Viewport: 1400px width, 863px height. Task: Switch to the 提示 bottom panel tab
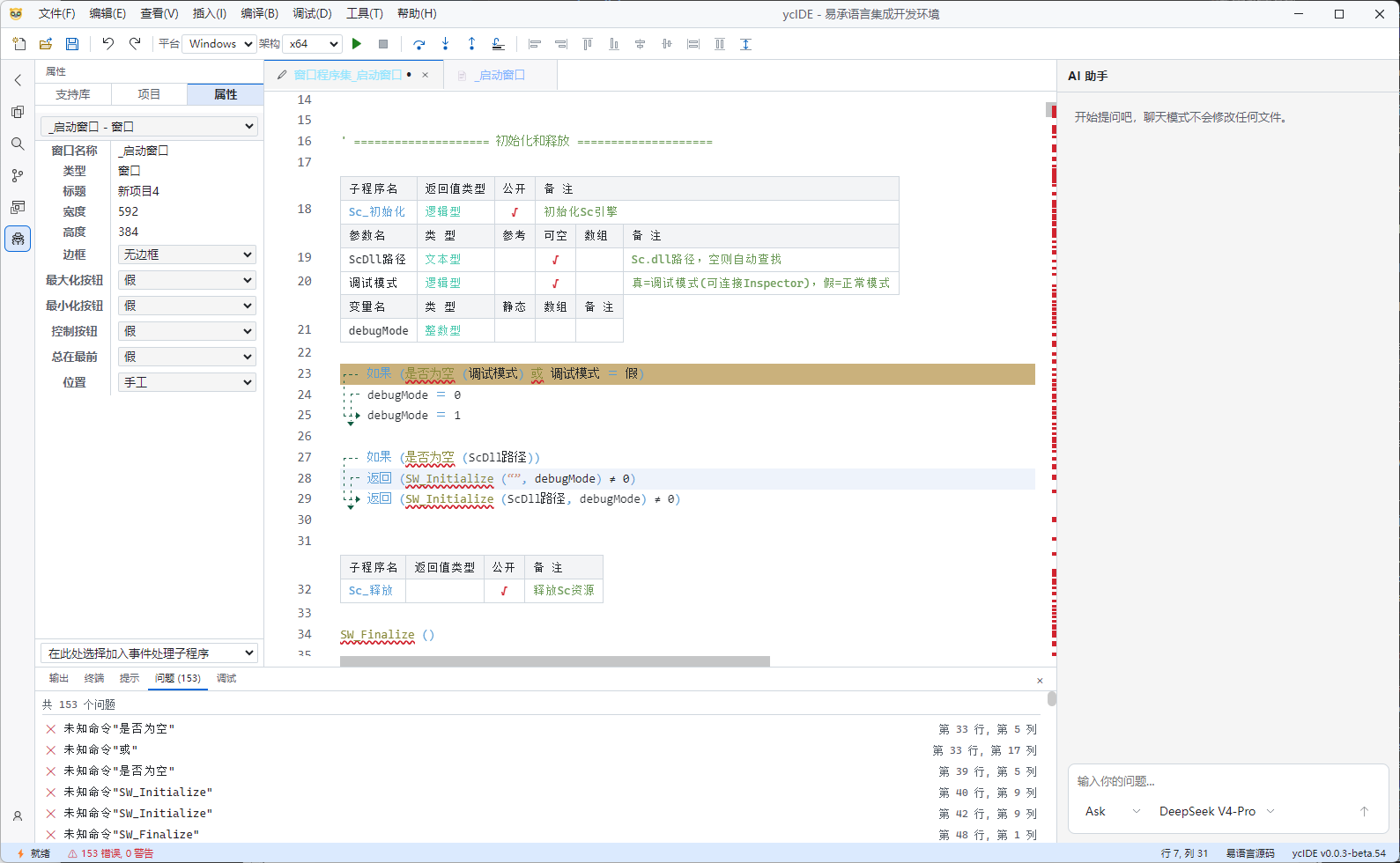point(130,678)
